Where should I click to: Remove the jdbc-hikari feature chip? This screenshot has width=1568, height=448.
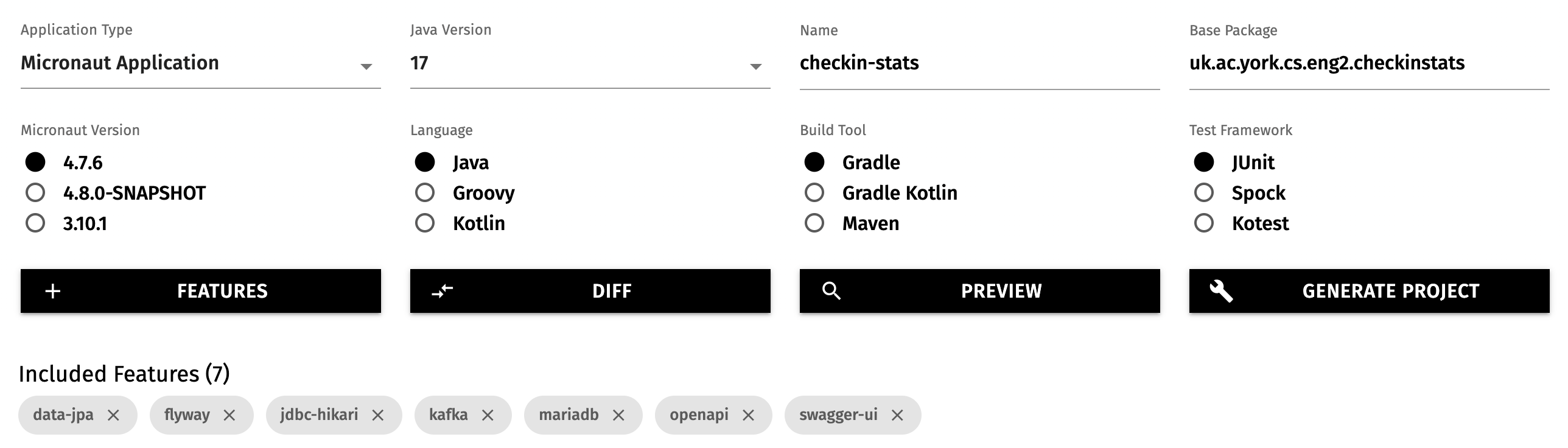pos(378,415)
